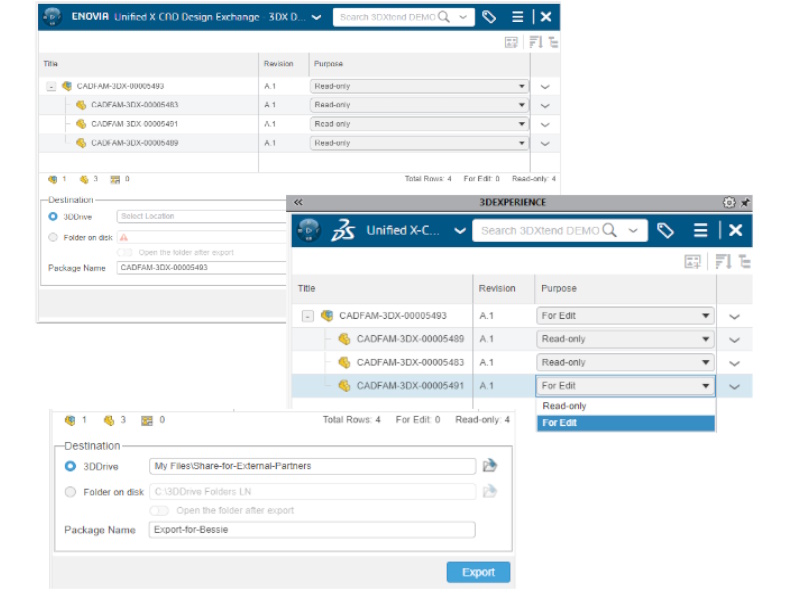
Task: Collapse the CADFAM-3DX-00005493 tree row
Action: pos(310,313)
